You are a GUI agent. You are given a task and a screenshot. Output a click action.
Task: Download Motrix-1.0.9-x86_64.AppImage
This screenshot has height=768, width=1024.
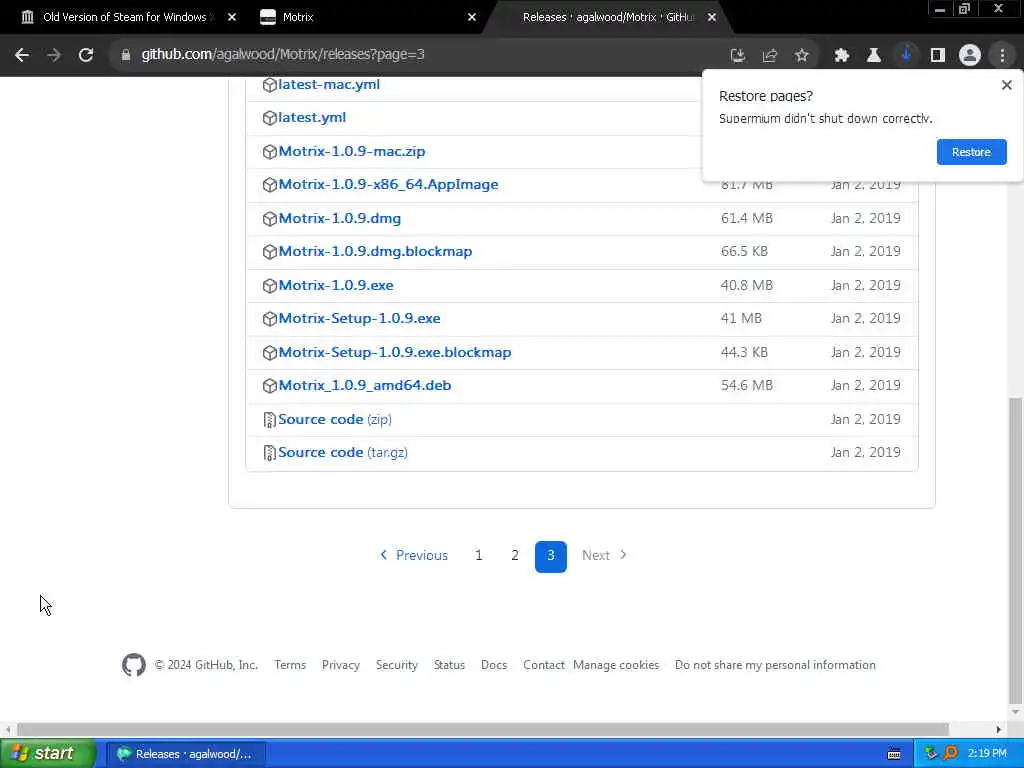click(389, 185)
